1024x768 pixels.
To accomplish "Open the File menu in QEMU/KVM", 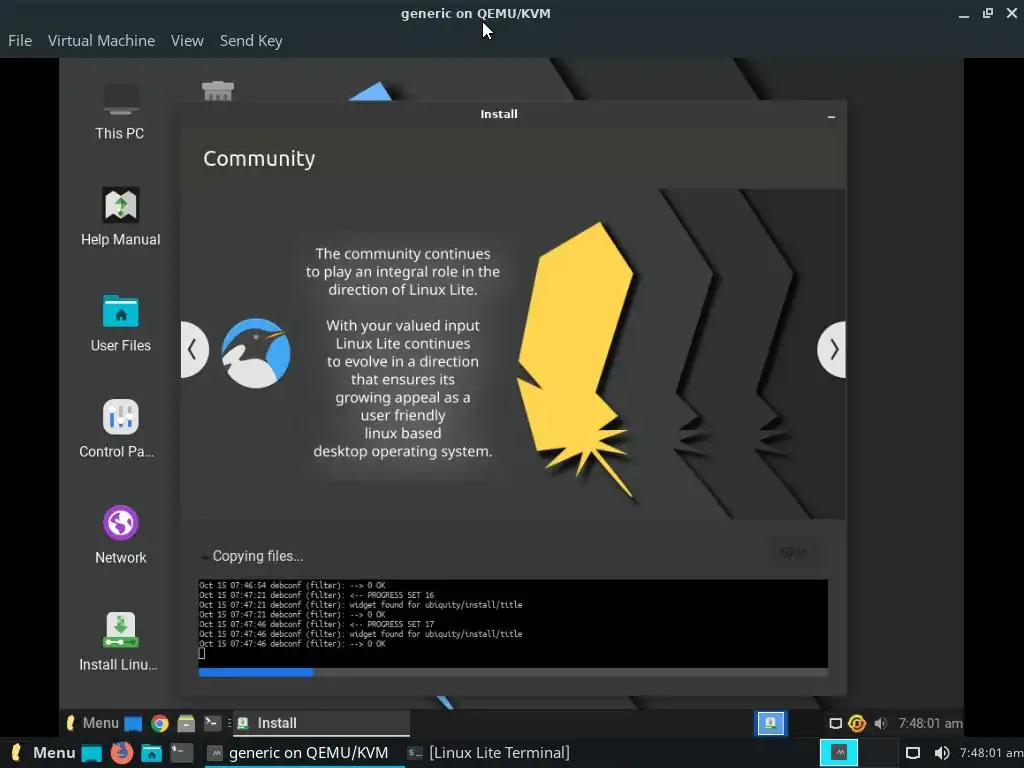I will click(20, 40).
